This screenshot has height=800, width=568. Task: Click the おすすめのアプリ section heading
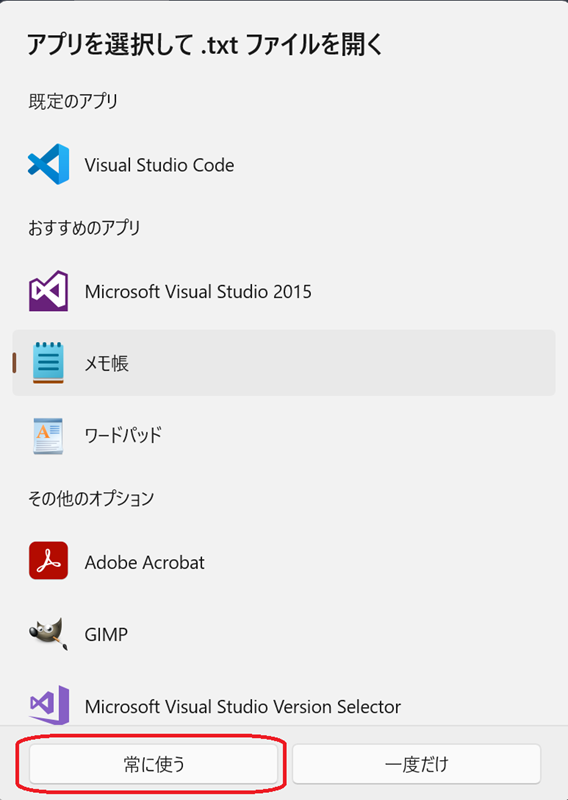tap(84, 228)
